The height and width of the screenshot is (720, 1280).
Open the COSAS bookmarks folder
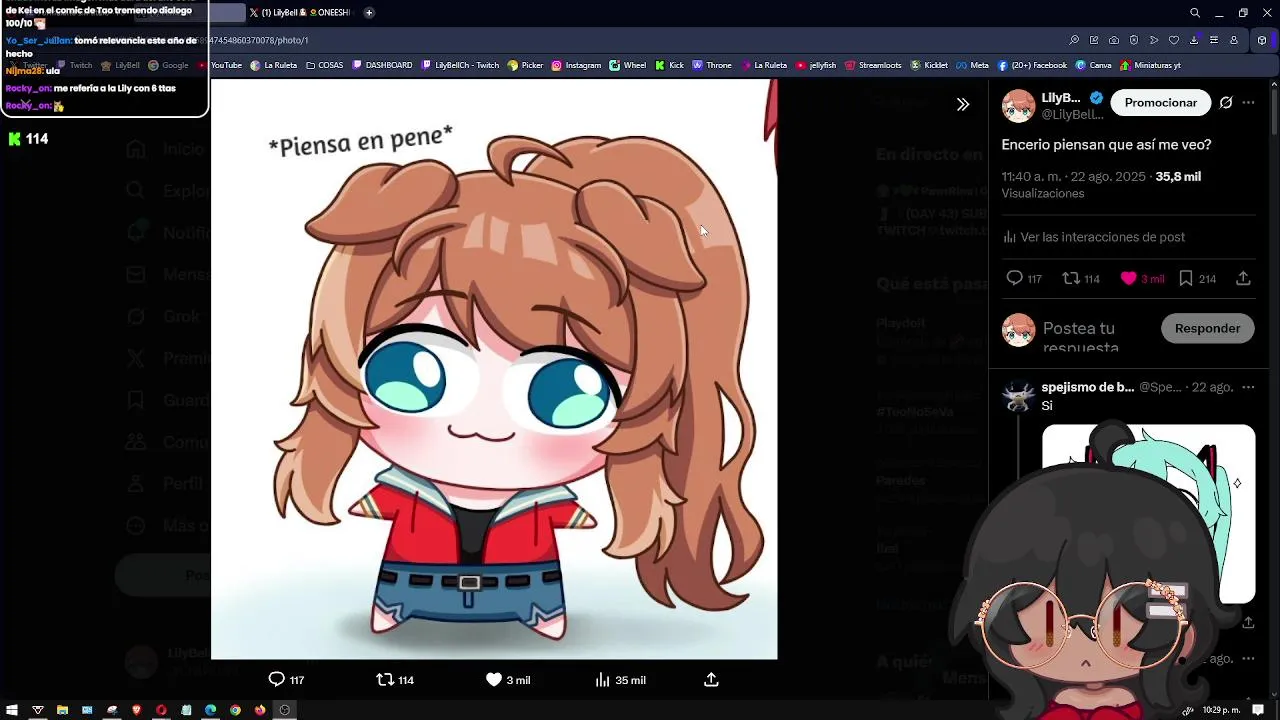click(324, 65)
